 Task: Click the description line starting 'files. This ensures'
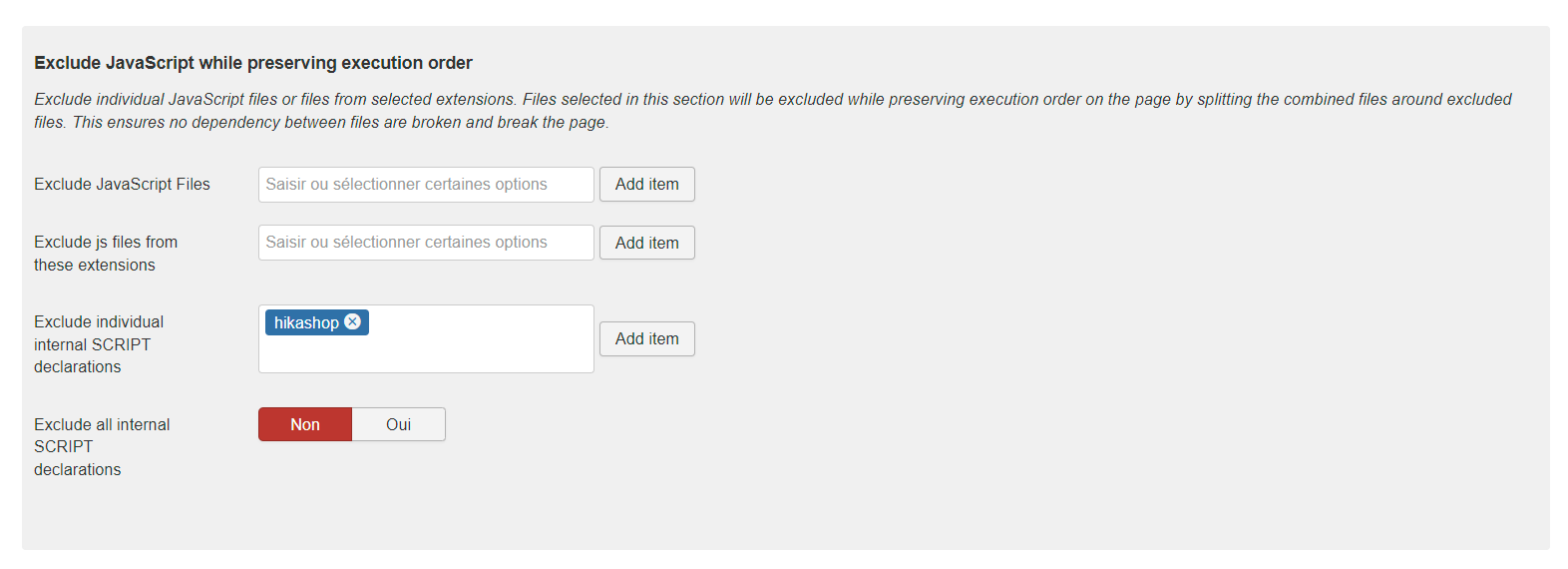320,123
